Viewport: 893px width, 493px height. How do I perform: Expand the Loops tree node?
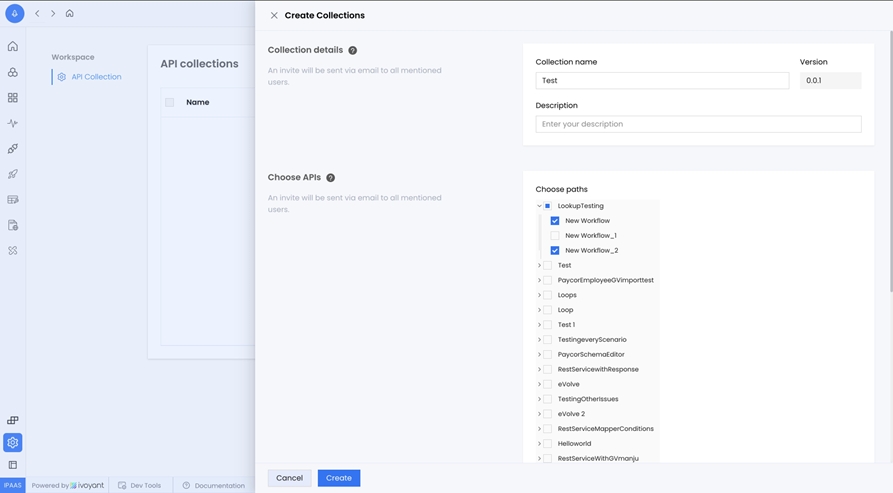coord(539,296)
